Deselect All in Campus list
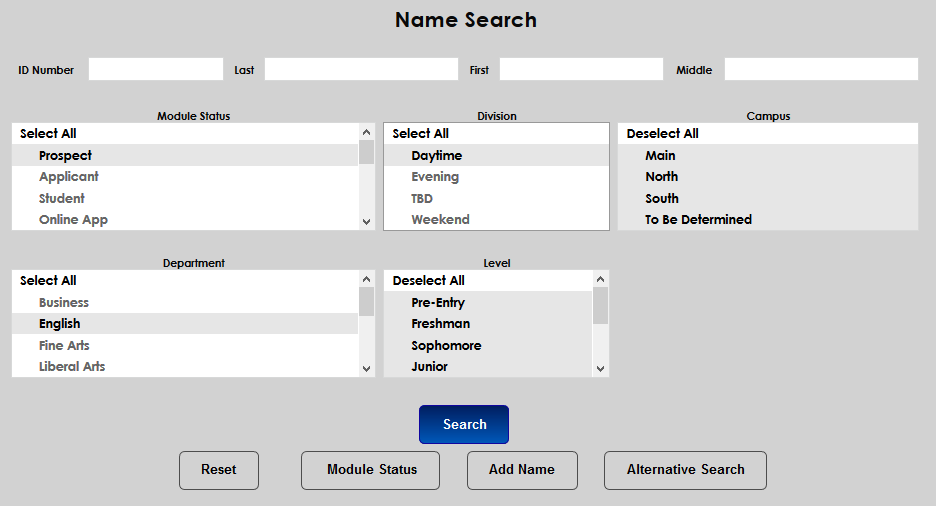Viewport: 936px width, 506px height. [662, 134]
